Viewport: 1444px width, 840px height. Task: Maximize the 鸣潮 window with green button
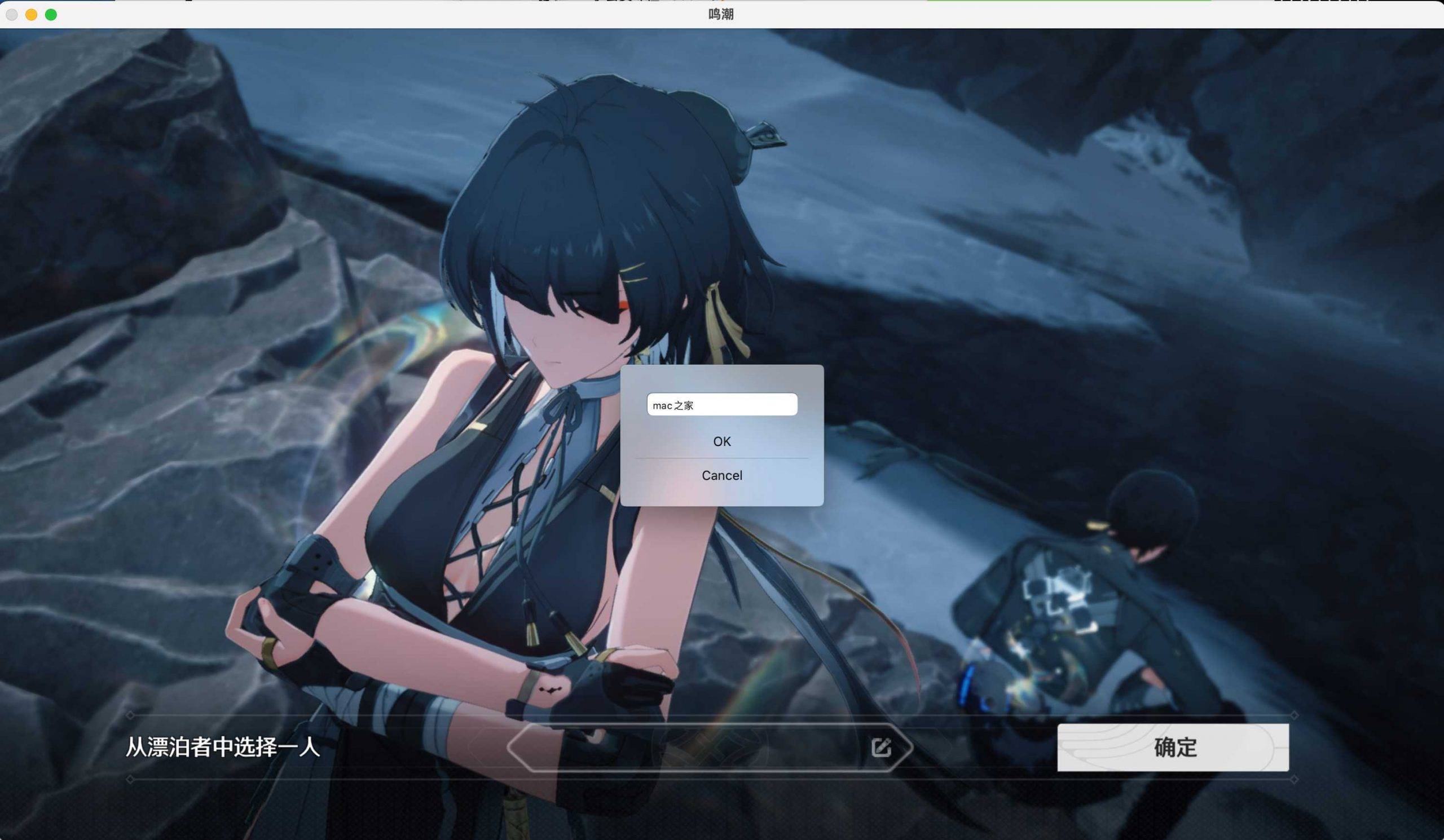pyautogui.click(x=51, y=14)
